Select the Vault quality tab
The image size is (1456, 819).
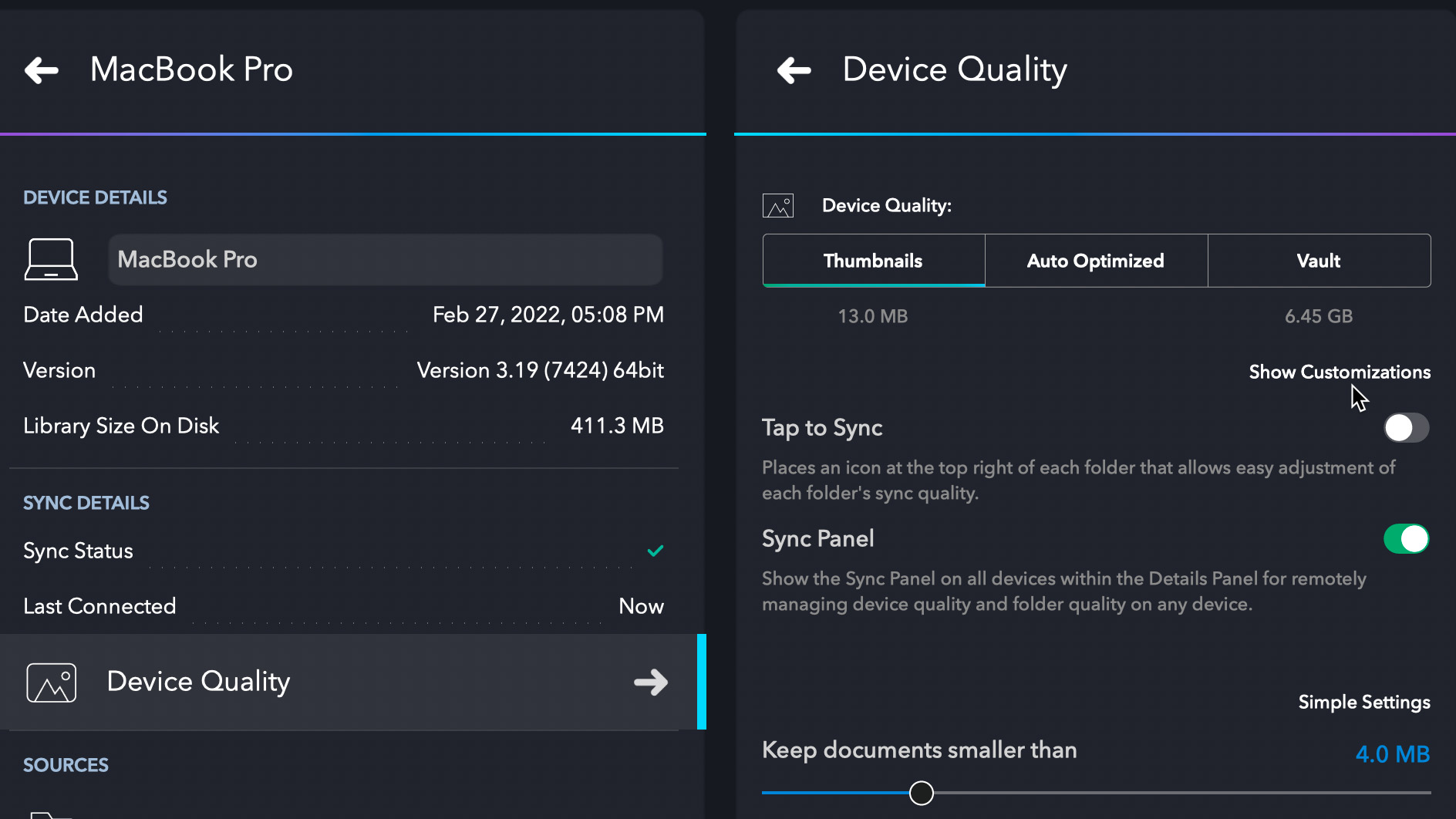point(1319,261)
